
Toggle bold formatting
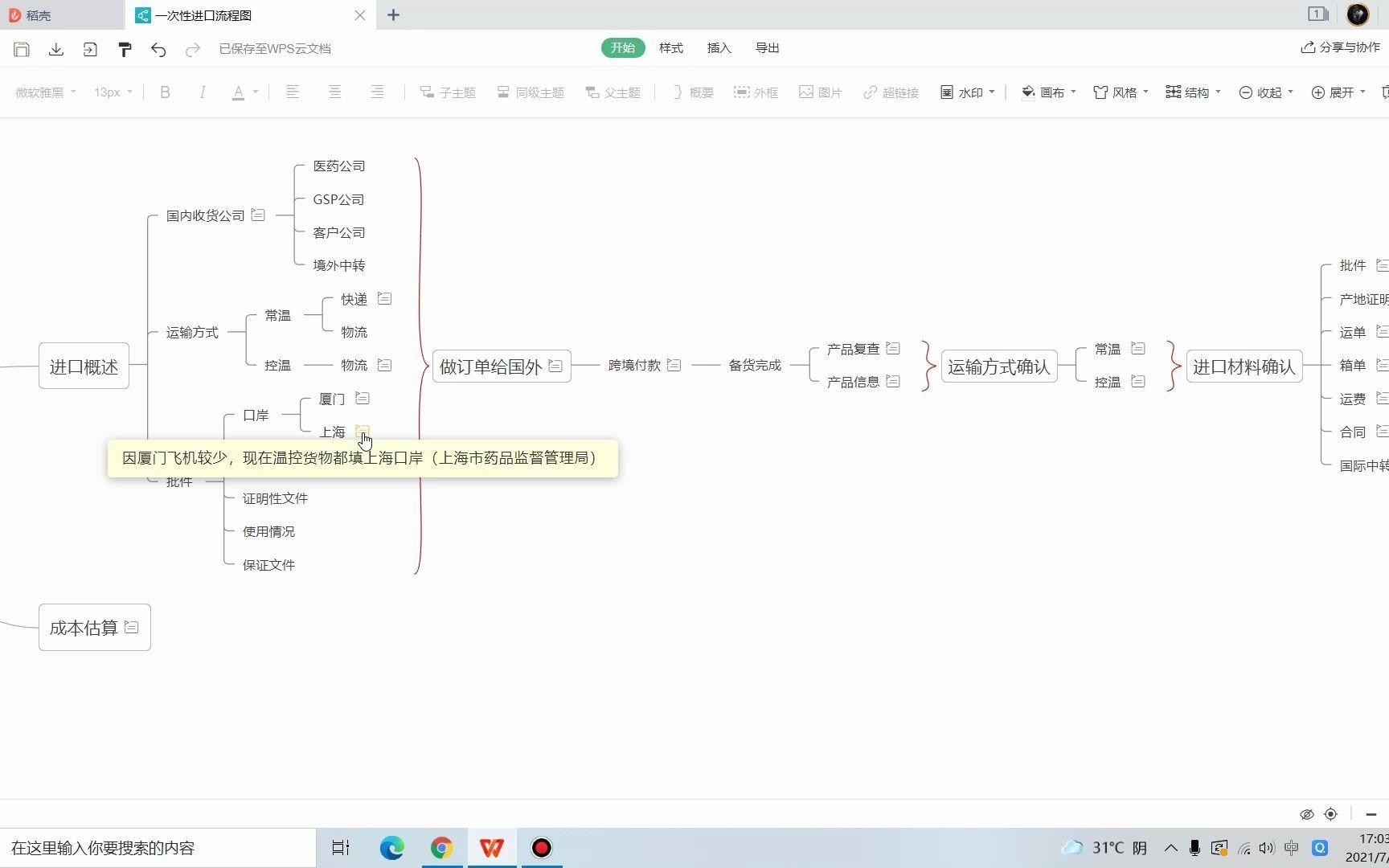165,92
